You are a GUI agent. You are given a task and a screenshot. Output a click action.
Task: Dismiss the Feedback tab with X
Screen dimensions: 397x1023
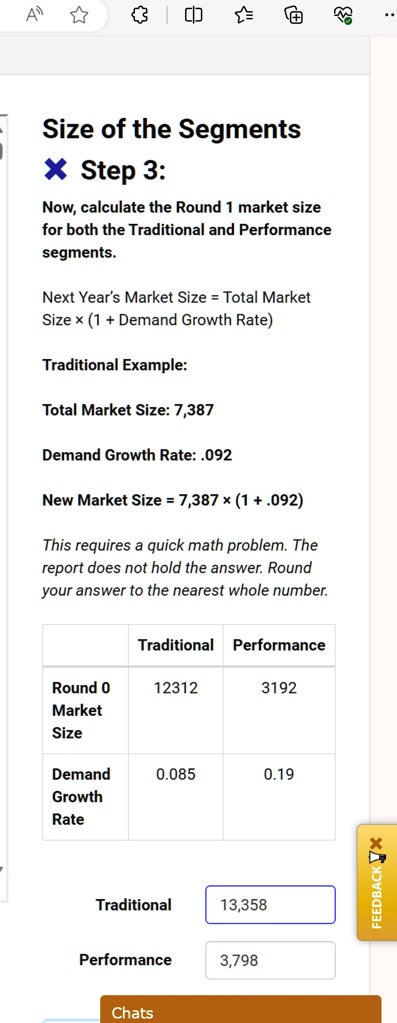pyautogui.click(x=375, y=844)
